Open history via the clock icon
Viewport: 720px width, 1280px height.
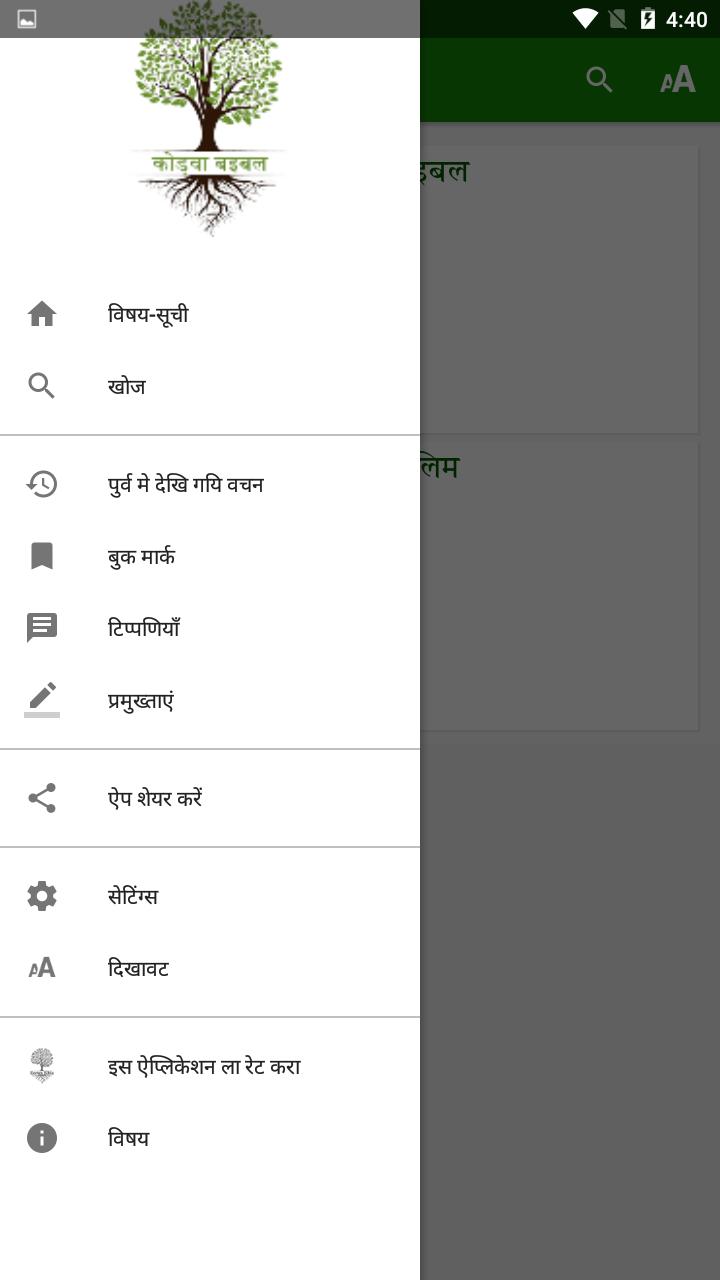click(x=42, y=484)
